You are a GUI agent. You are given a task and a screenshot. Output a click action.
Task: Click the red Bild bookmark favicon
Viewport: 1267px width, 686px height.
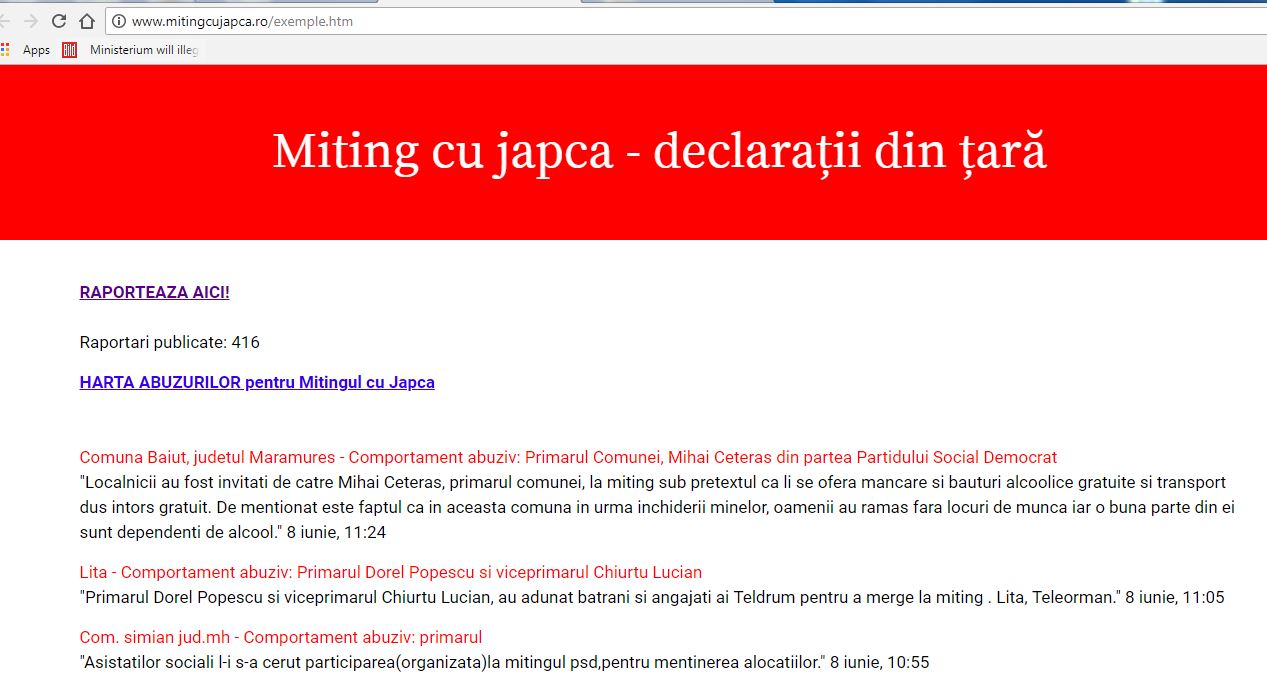69,49
